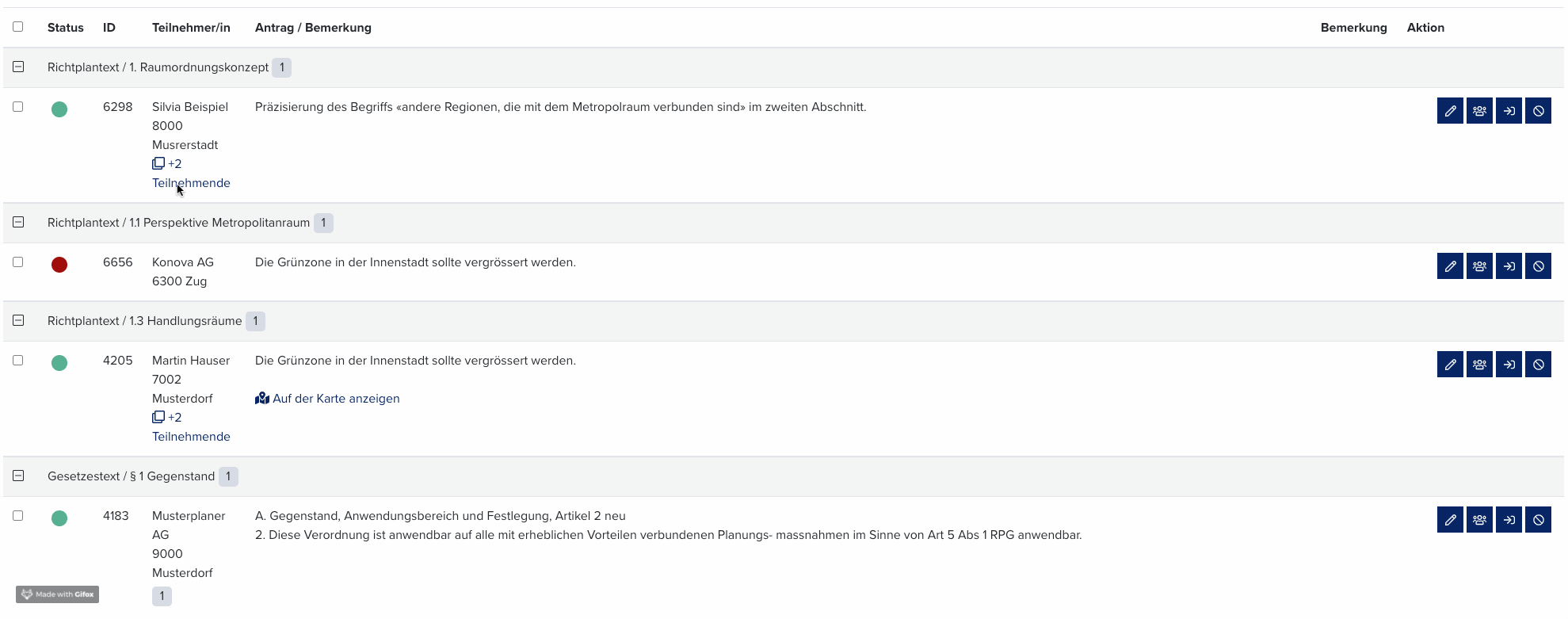The image size is (1568, 619).
Task: Open +2 Teilnehmende link under Silvia Beispiel
Action: (191, 174)
